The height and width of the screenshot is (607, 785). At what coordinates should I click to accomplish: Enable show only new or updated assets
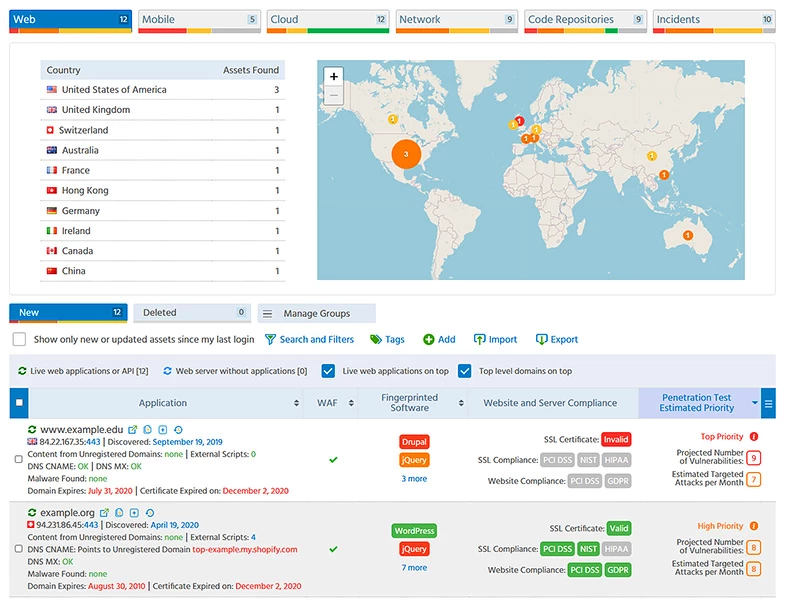click(x=19, y=340)
